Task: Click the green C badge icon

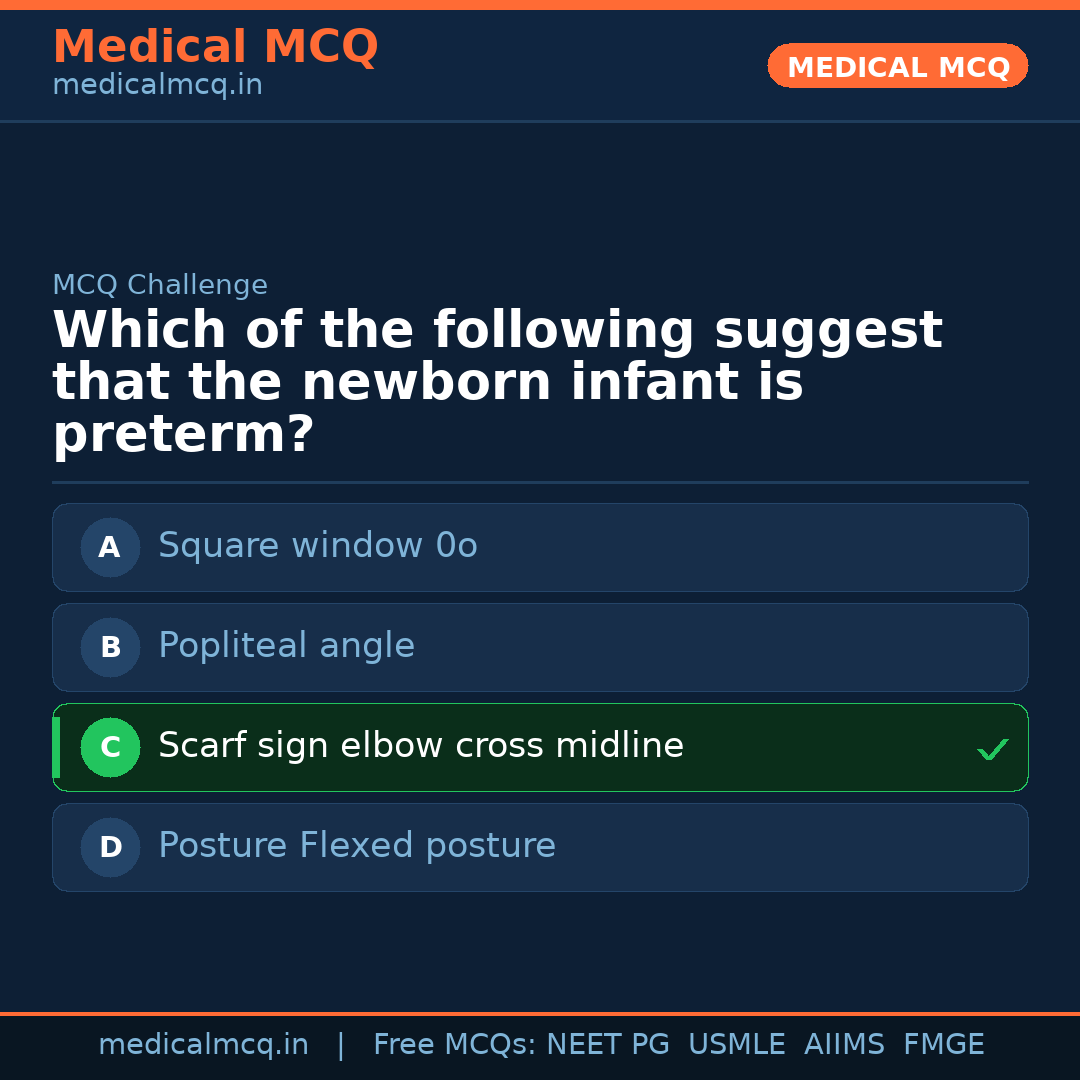Action: coord(110,747)
